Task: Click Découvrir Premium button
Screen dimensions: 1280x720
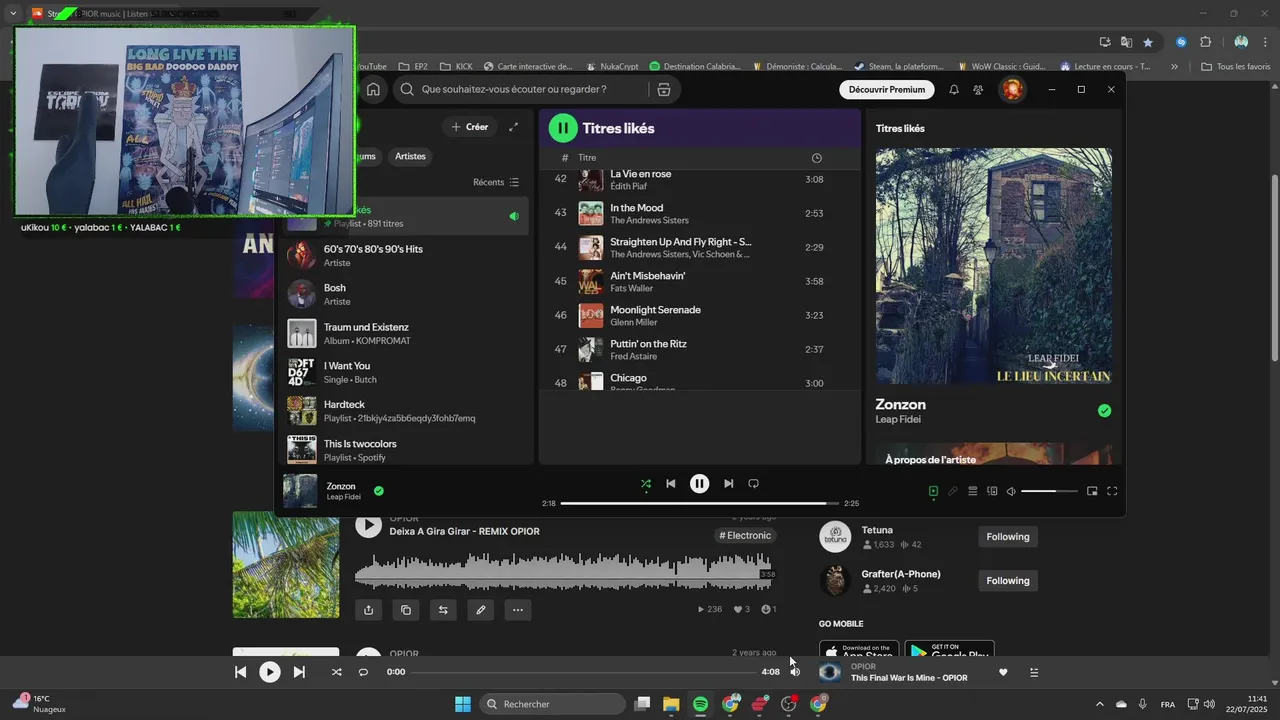Action: (886, 89)
